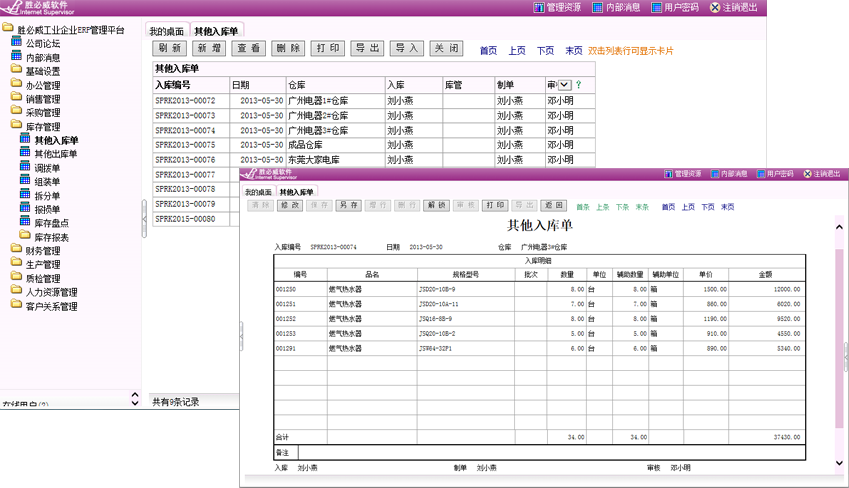The height and width of the screenshot is (488, 849).
Task: Click 备注 input field in detail card
Action: point(551,453)
